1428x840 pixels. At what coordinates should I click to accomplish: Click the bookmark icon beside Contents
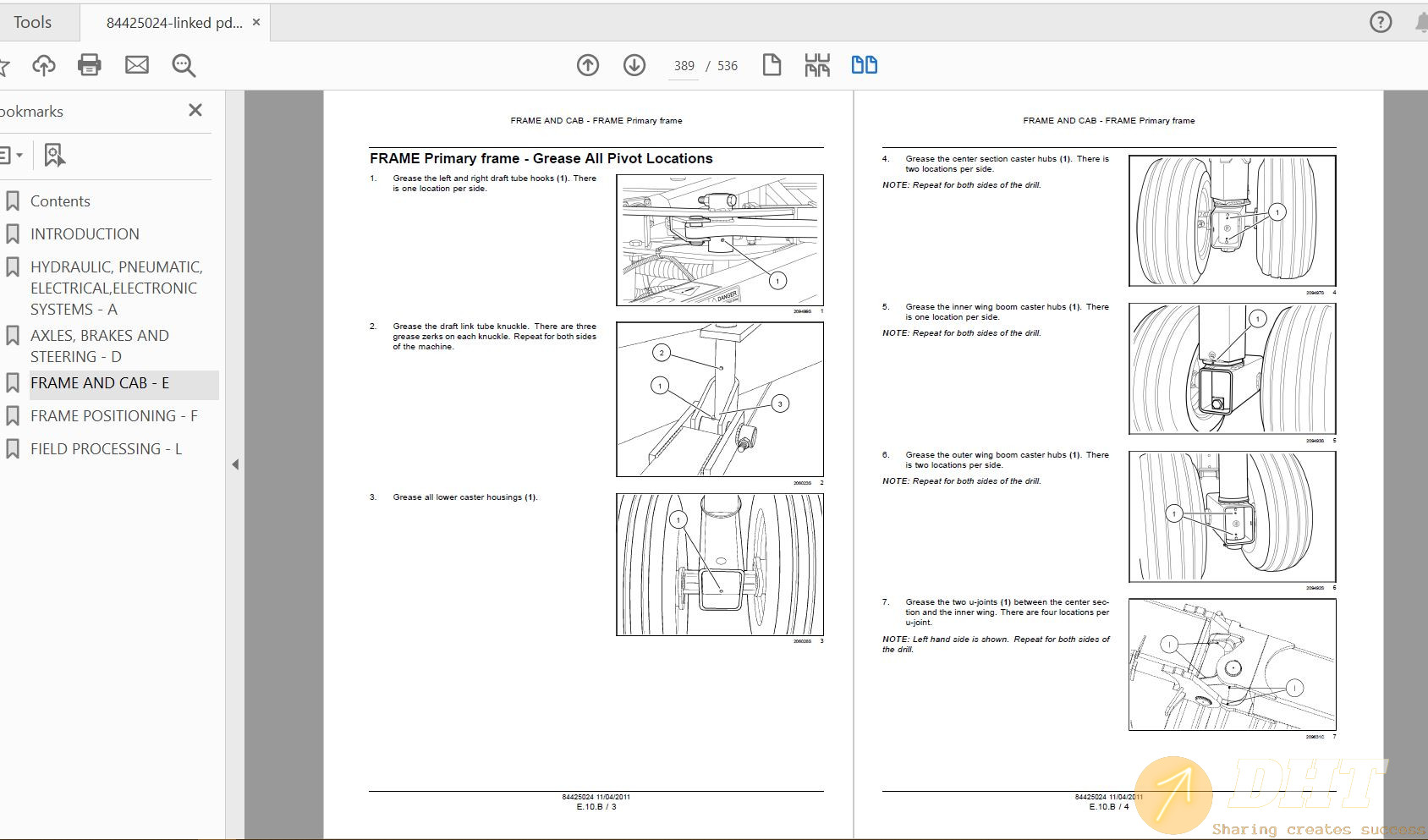[x=13, y=201]
